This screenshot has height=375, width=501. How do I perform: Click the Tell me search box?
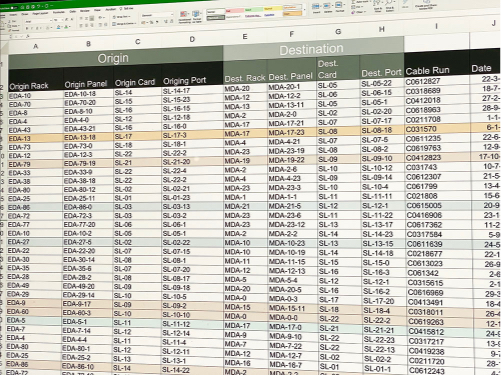(x=126, y=9)
